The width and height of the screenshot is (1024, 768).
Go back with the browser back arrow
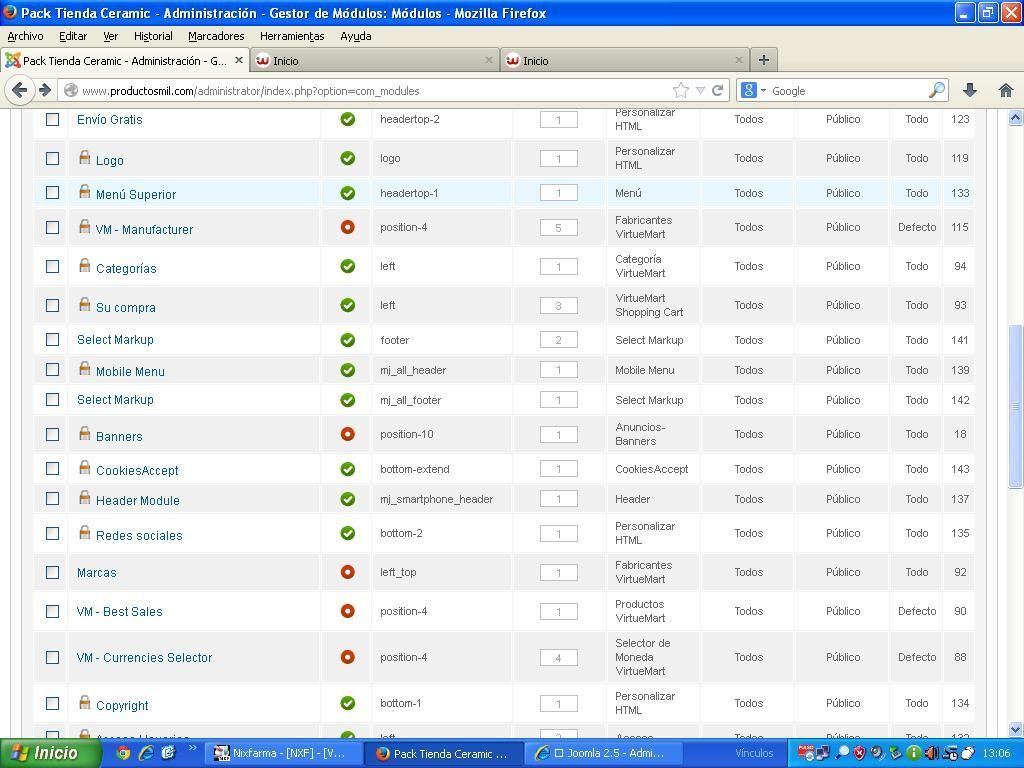pos(20,90)
